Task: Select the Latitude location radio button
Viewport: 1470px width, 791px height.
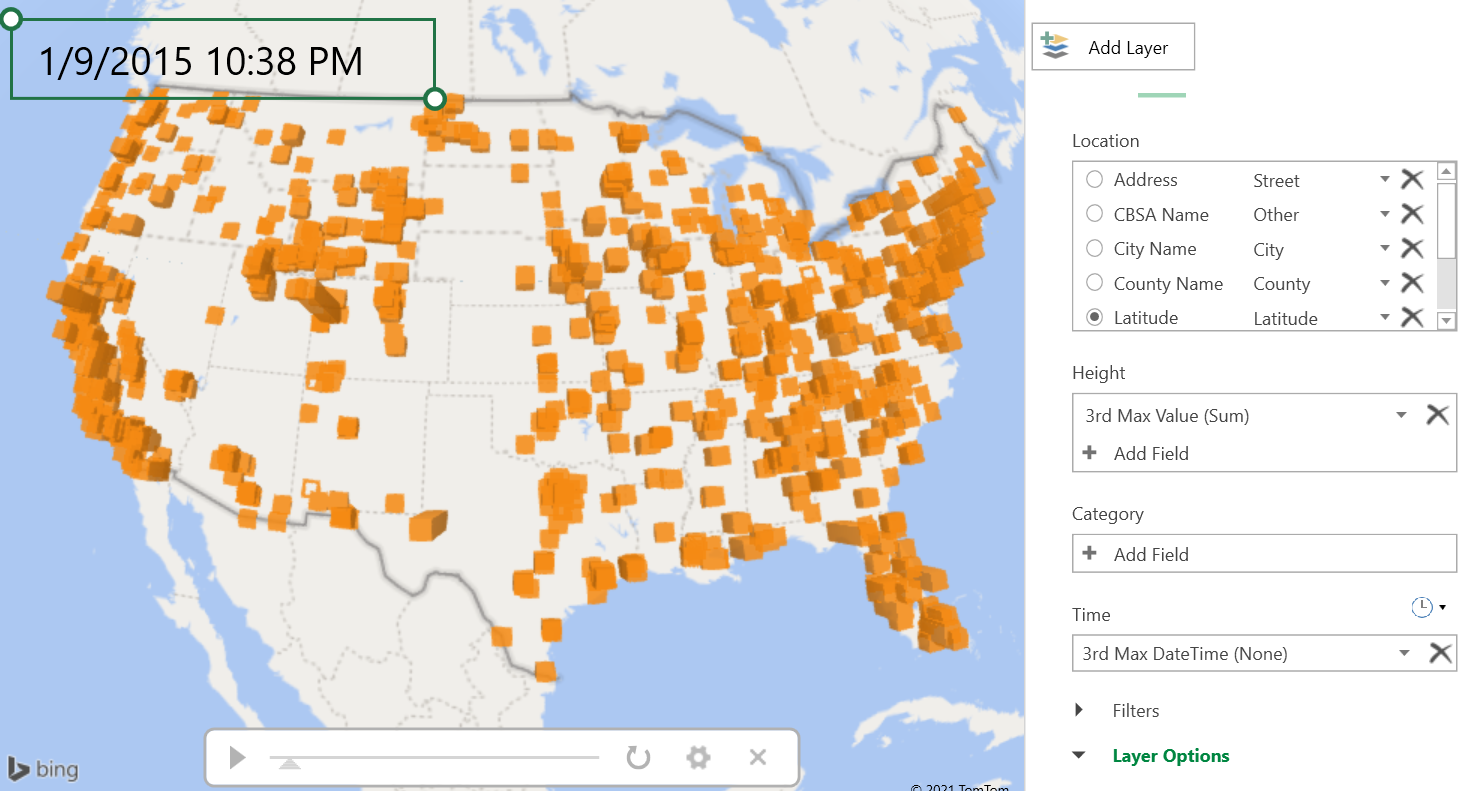Action: 1095,317
